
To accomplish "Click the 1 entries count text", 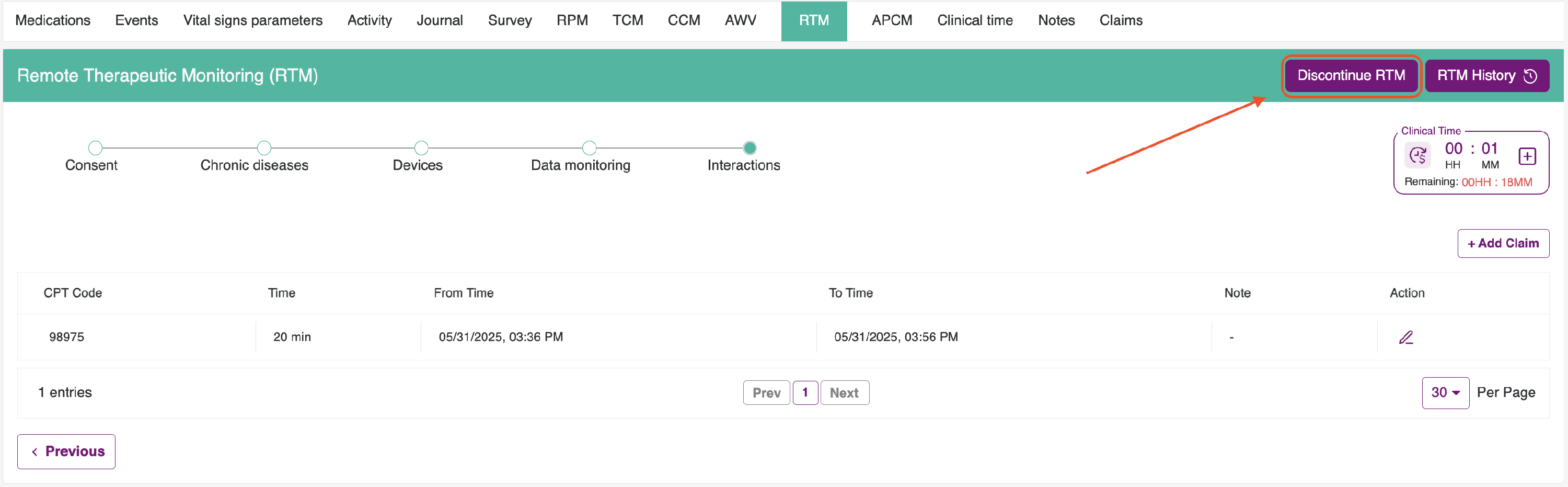I will 65,392.
